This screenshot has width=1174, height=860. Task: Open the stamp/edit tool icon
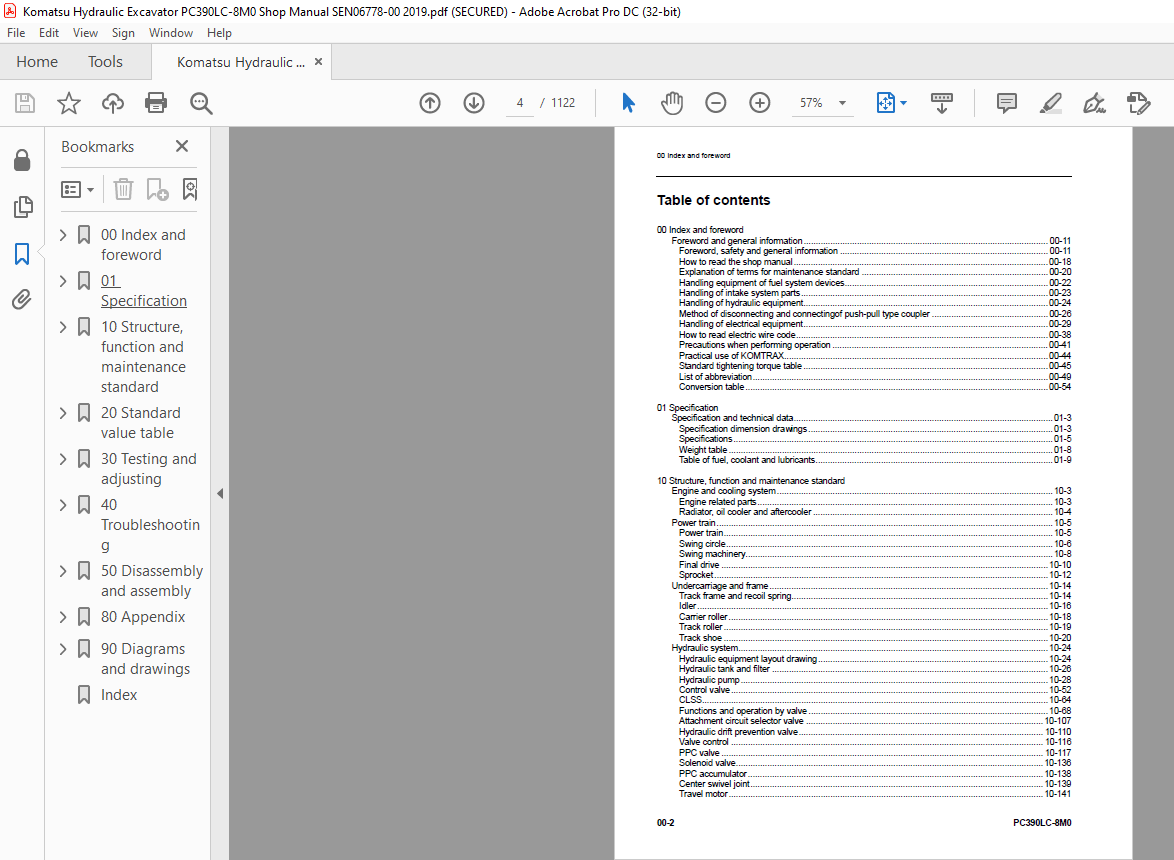(1138, 103)
